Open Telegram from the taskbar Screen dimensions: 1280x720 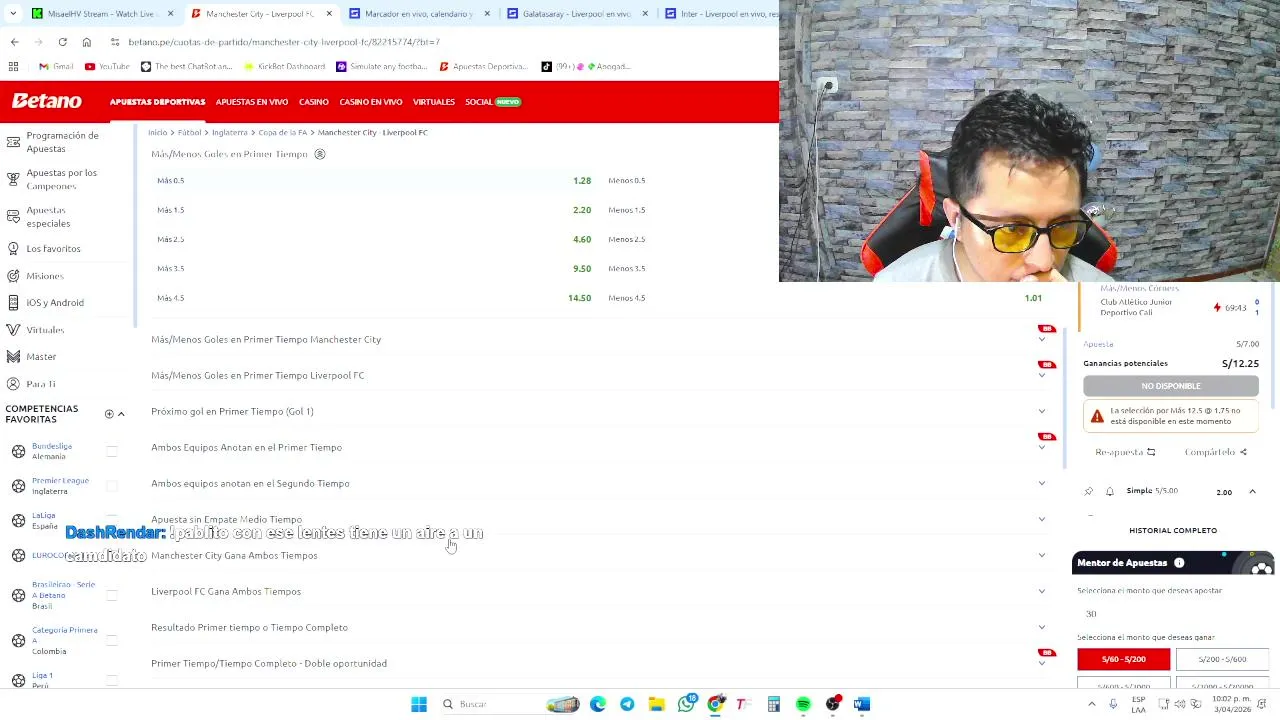pos(627,704)
